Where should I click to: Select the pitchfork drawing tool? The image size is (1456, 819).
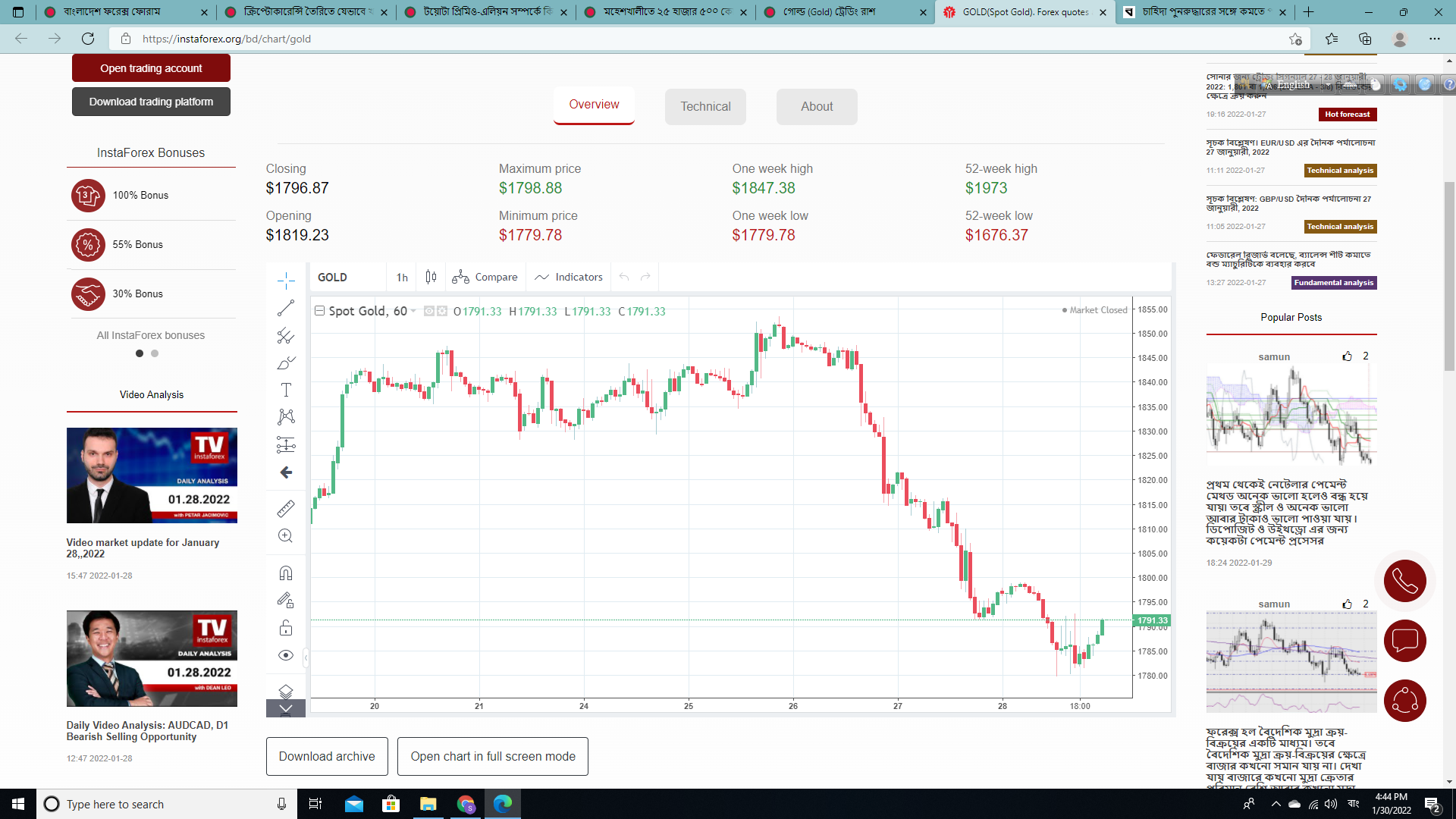tap(286, 335)
